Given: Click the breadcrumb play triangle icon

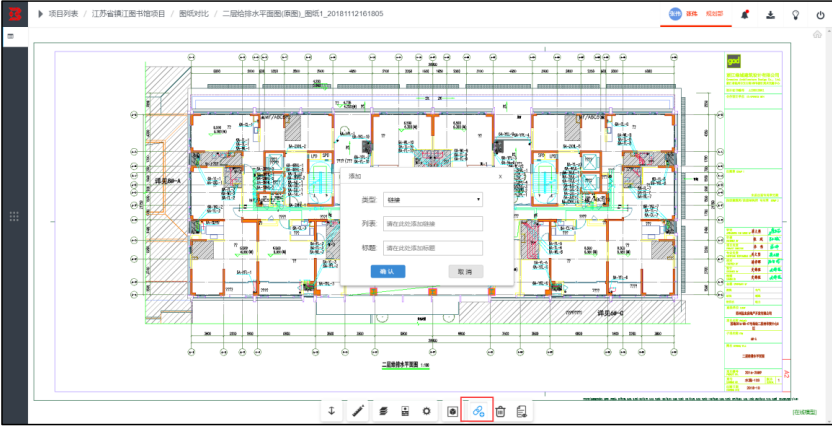Looking at the screenshot, I should (x=40, y=14).
